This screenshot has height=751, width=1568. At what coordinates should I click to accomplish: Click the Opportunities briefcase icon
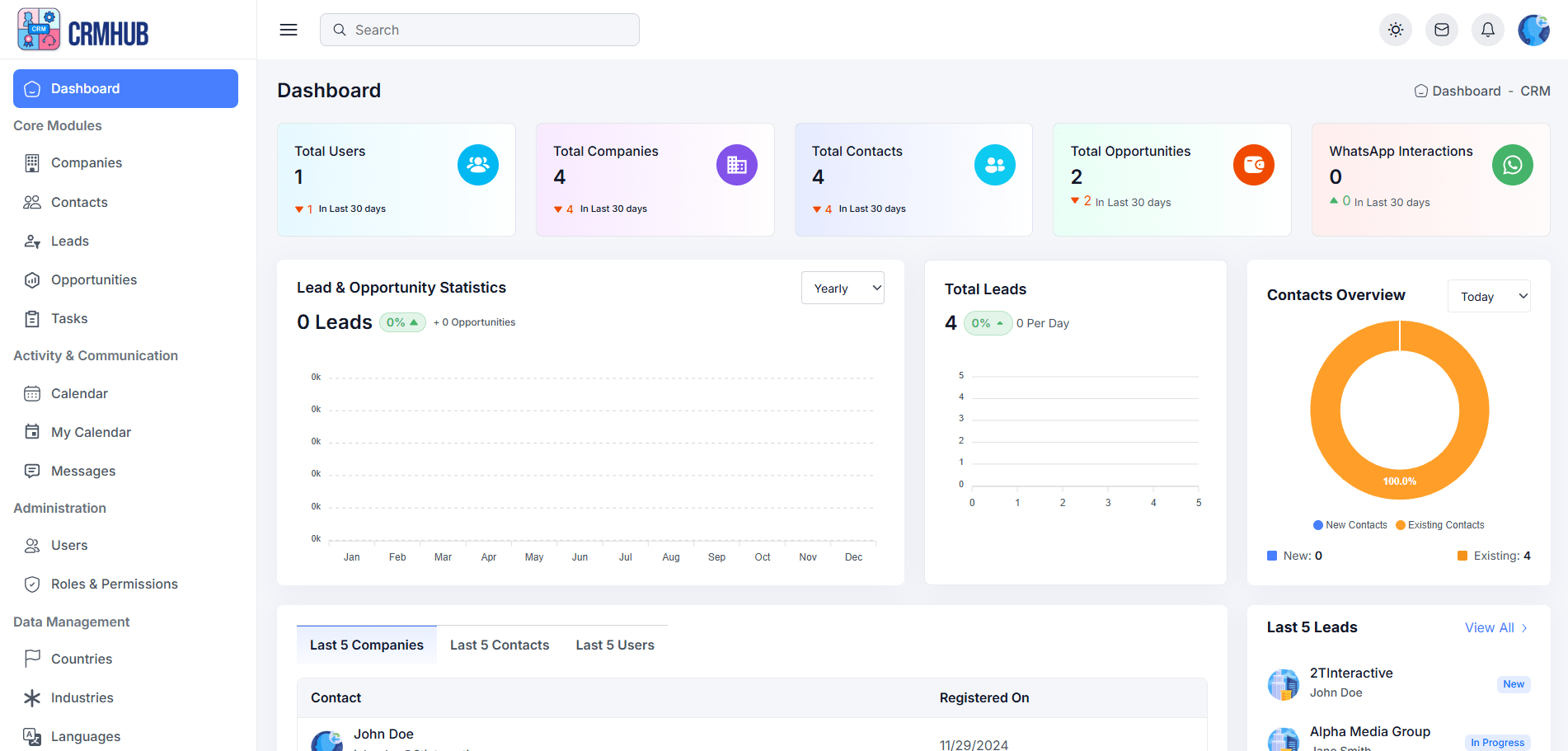[x=31, y=279]
